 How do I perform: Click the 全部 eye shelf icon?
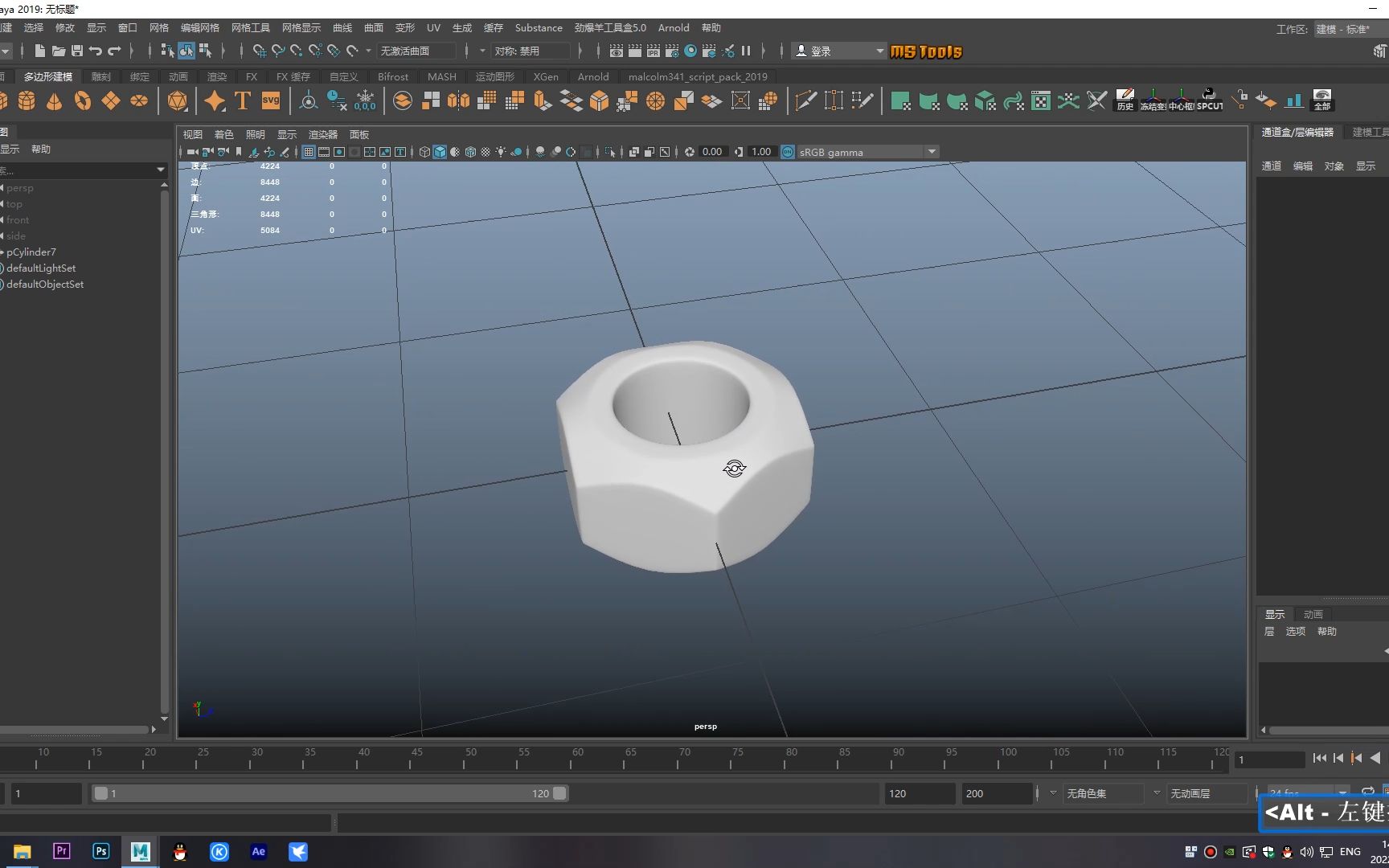pyautogui.click(x=1322, y=101)
